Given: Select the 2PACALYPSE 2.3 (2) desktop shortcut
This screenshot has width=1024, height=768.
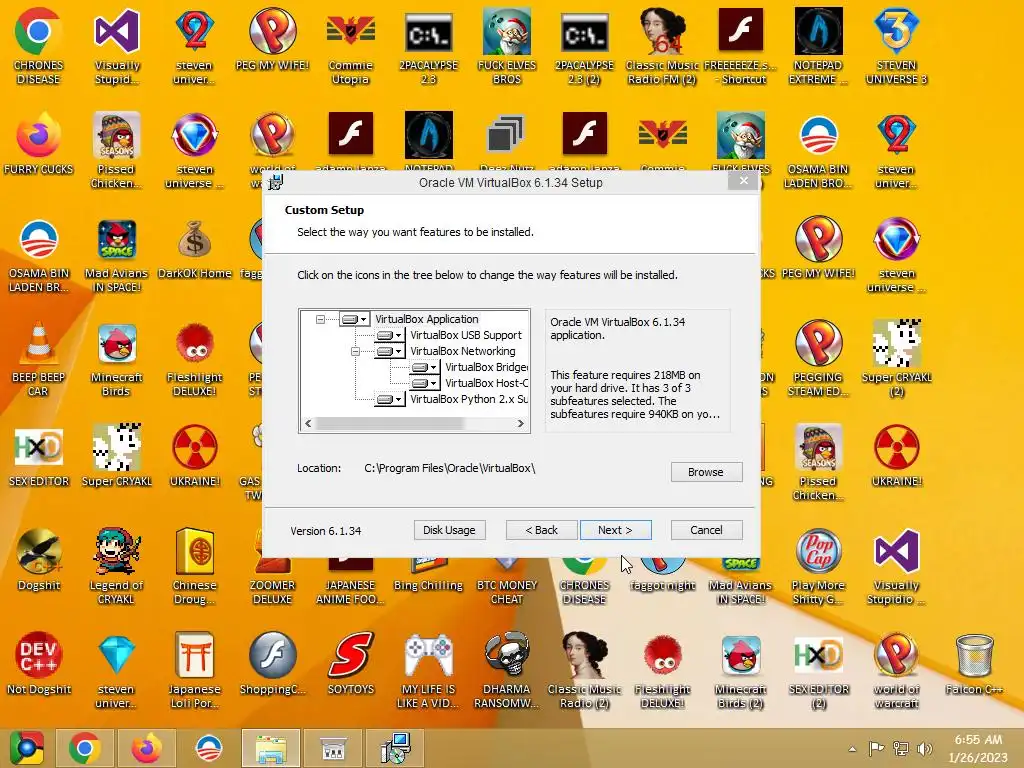Looking at the screenshot, I should [584, 47].
